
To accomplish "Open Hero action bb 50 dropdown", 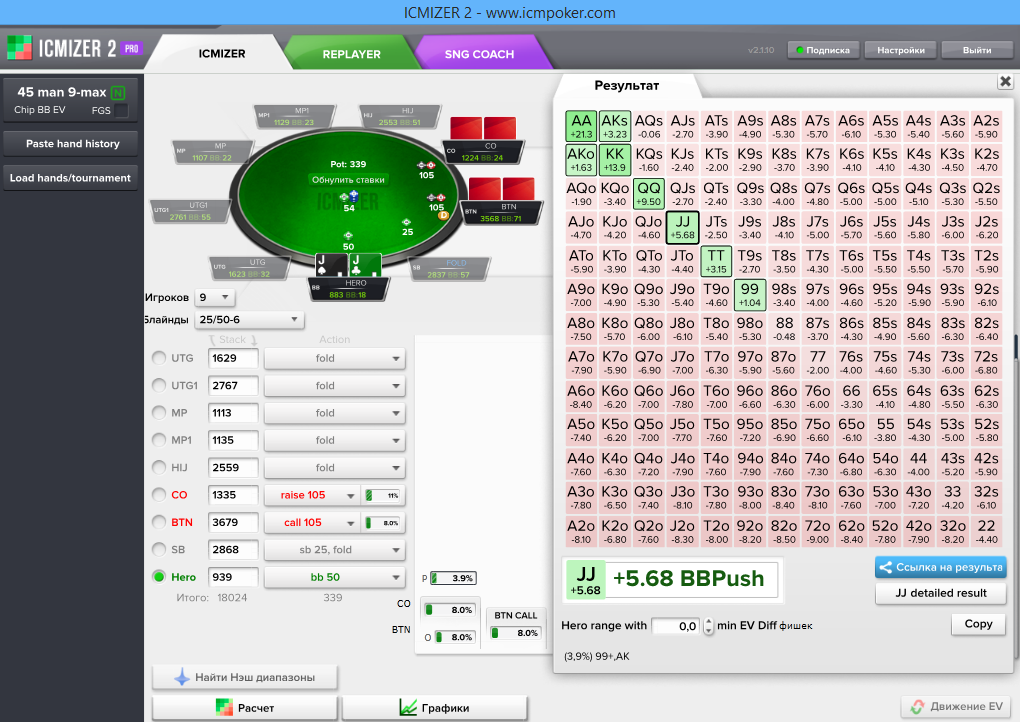I will click(334, 577).
